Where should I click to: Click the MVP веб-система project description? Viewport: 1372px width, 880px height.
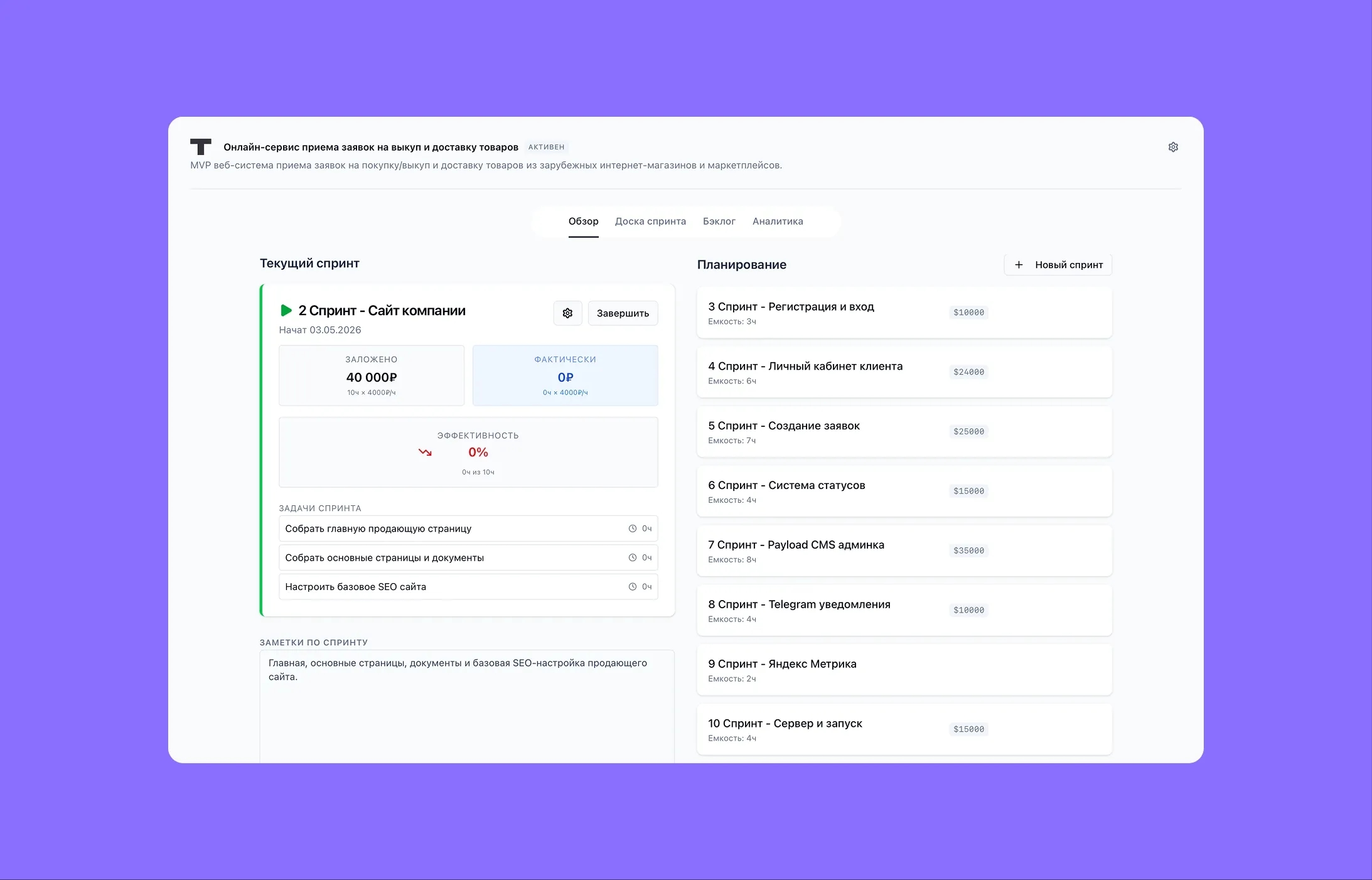tap(486, 165)
